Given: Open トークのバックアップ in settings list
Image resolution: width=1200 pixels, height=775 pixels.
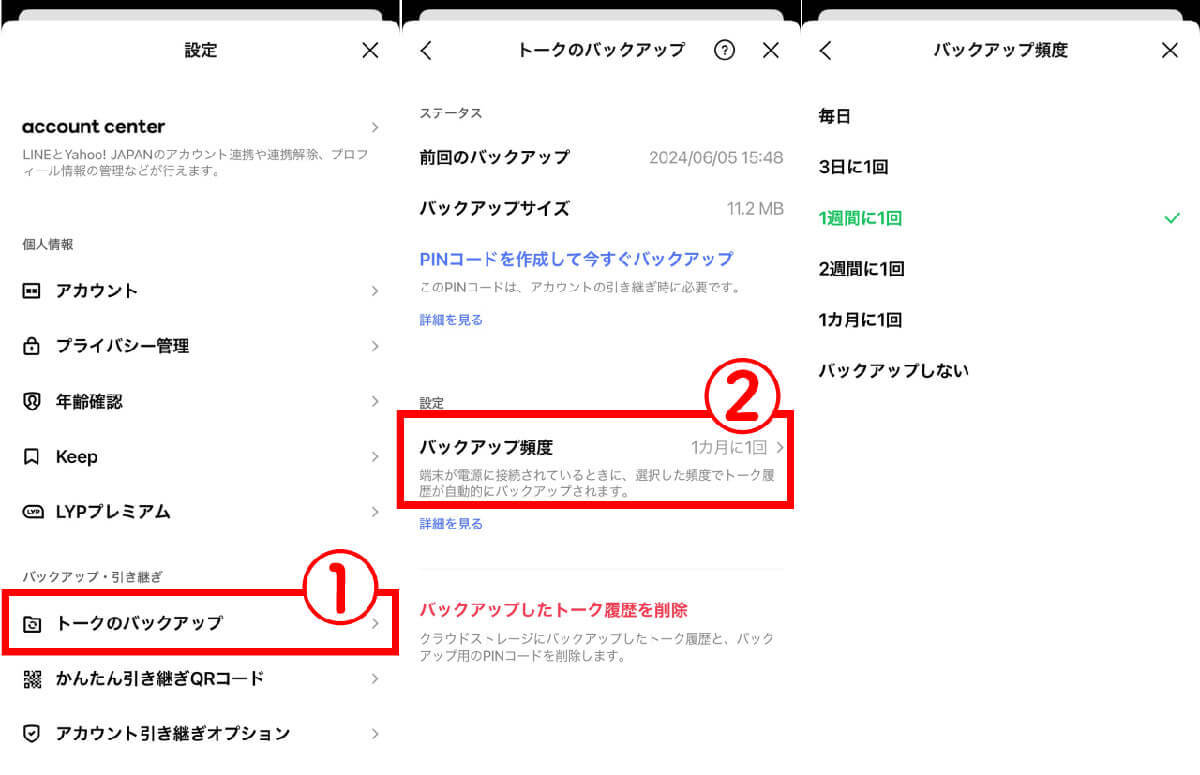Looking at the screenshot, I should click(x=200, y=623).
